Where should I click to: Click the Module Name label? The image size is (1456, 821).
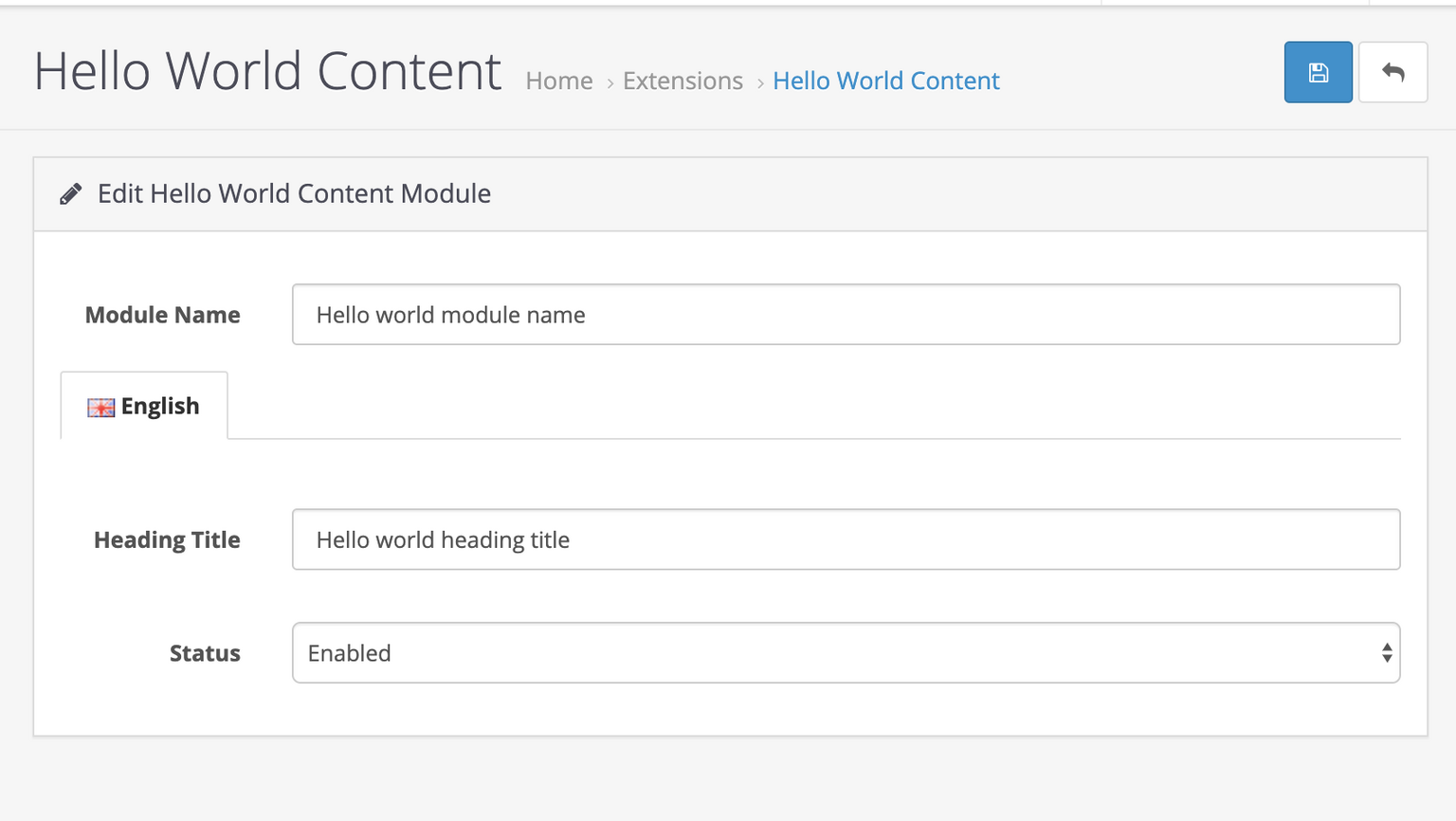tap(162, 315)
